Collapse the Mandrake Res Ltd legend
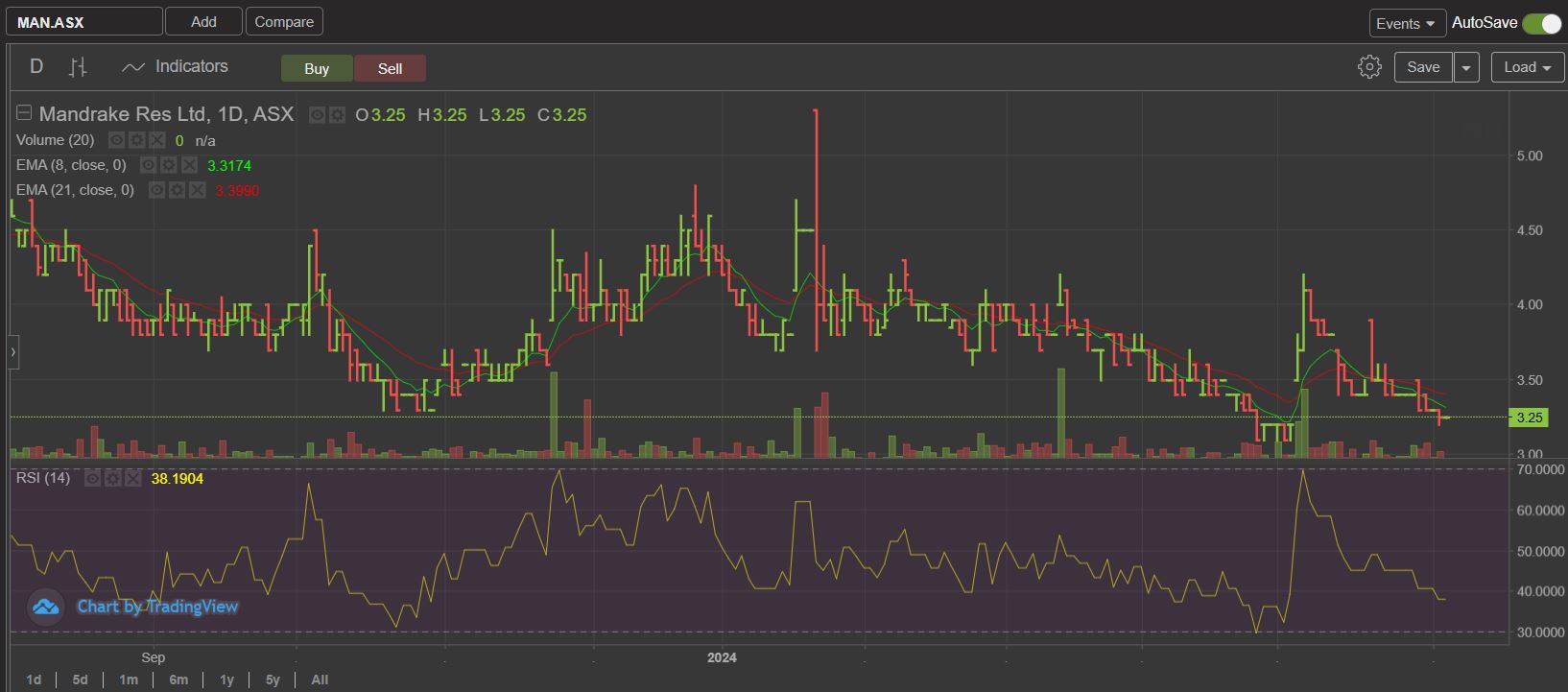 [24, 113]
